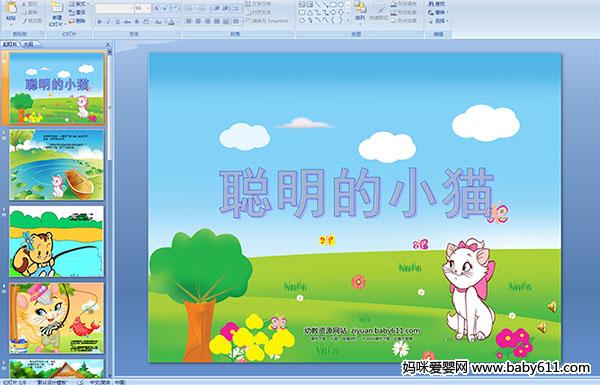This screenshot has width=600, height=385.
Task: Select the oval shape in the shapes gallery
Action: pyautogui.click(x=342, y=5)
